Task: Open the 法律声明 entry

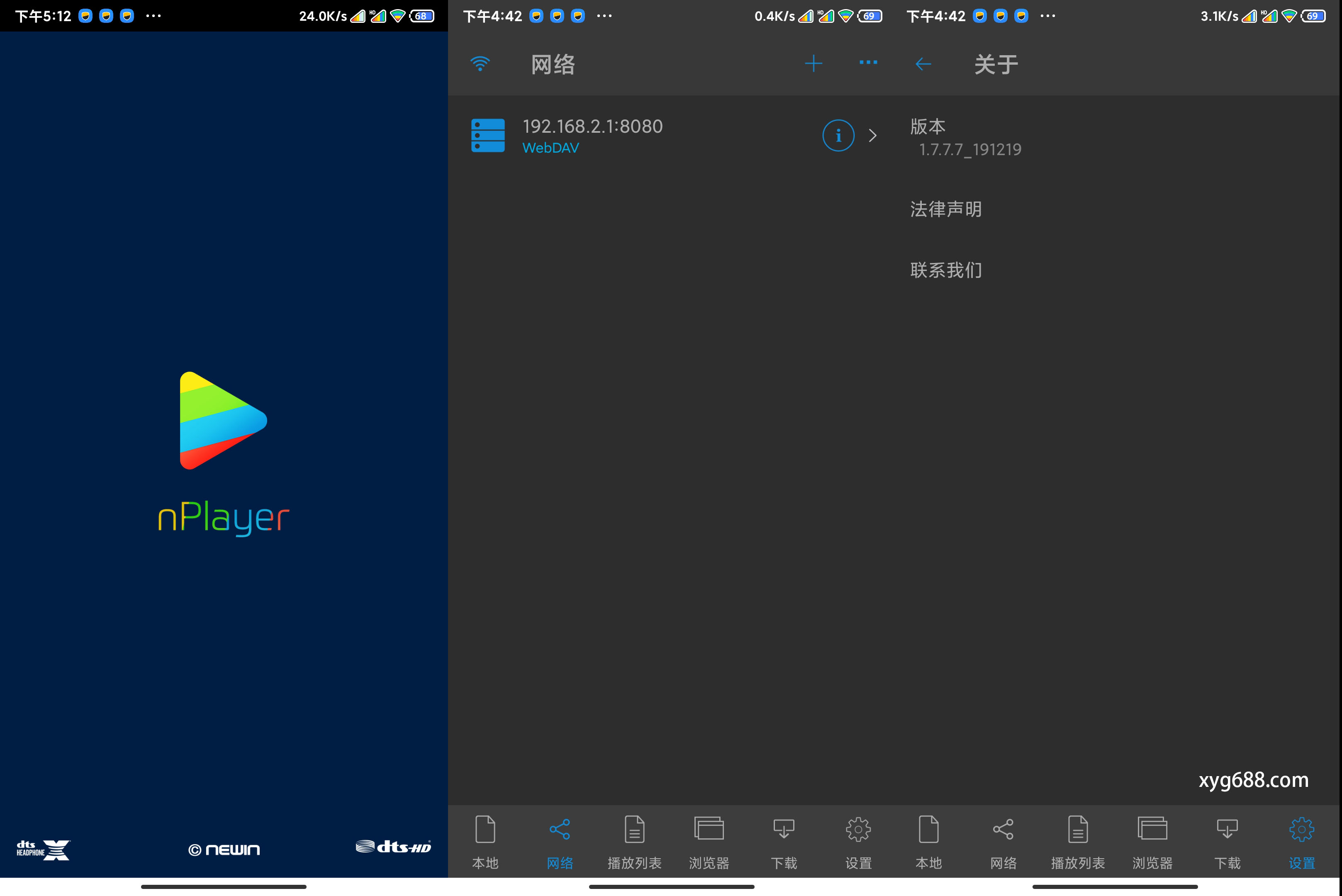Action: click(946, 209)
